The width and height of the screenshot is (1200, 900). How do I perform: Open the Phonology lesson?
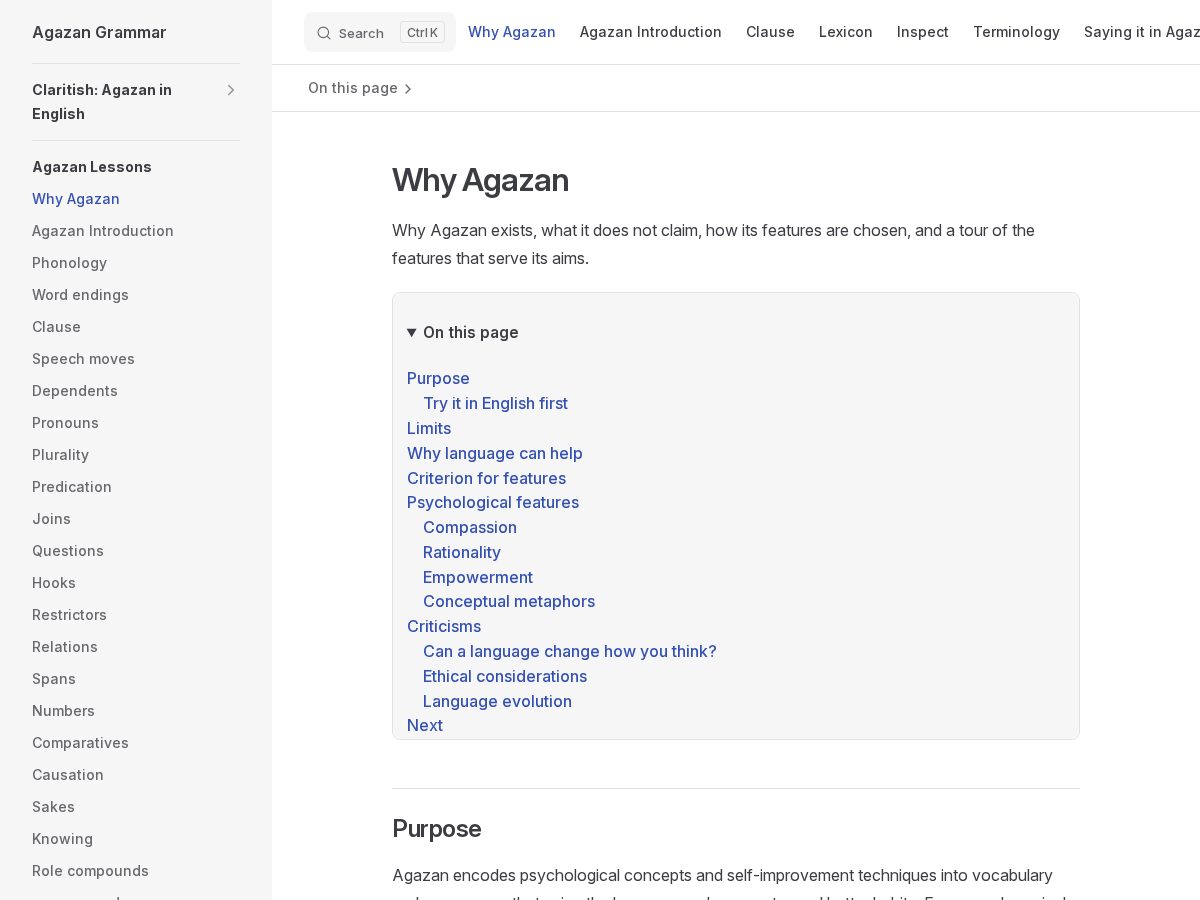point(69,263)
